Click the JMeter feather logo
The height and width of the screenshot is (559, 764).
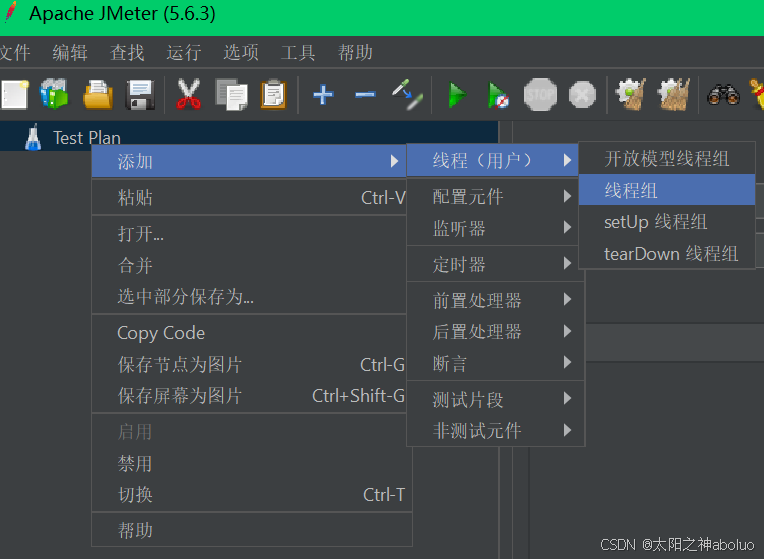[10, 12]
